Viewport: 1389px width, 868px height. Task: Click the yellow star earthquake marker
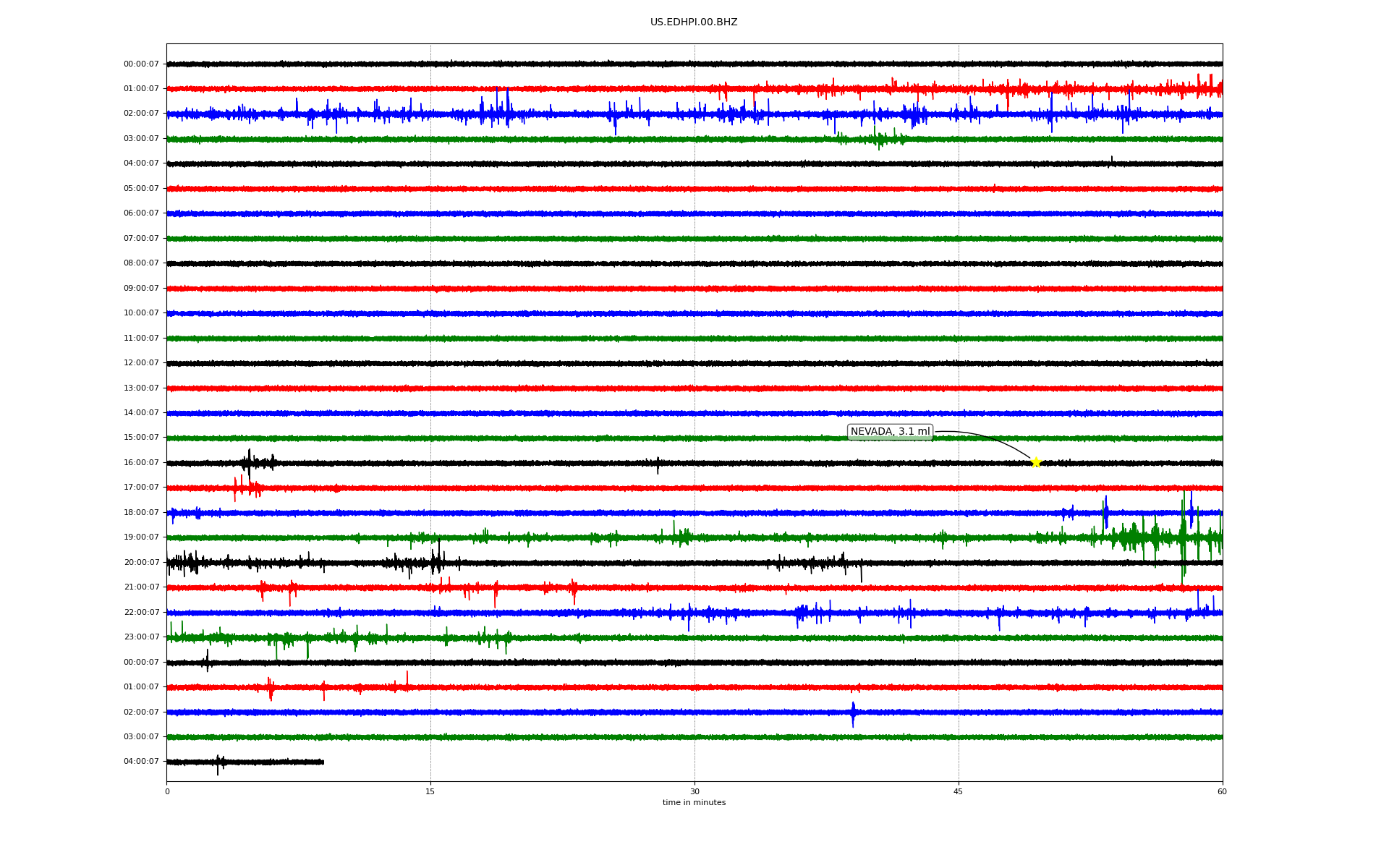coord(1035,462)
